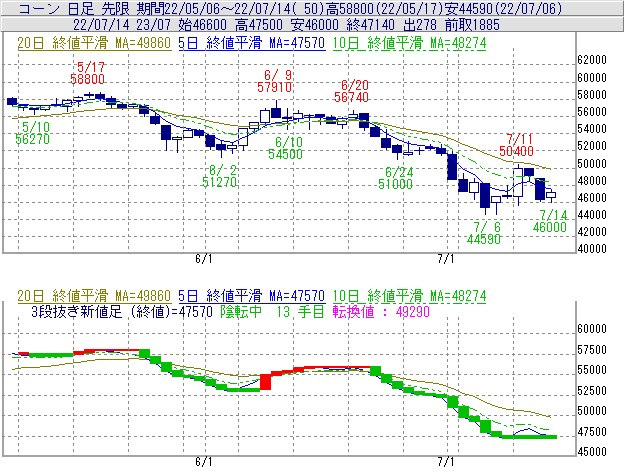Click the 前取1885 value in header
Image resolution: width=624 pixels, height=475 pixels.
[472, 25]
